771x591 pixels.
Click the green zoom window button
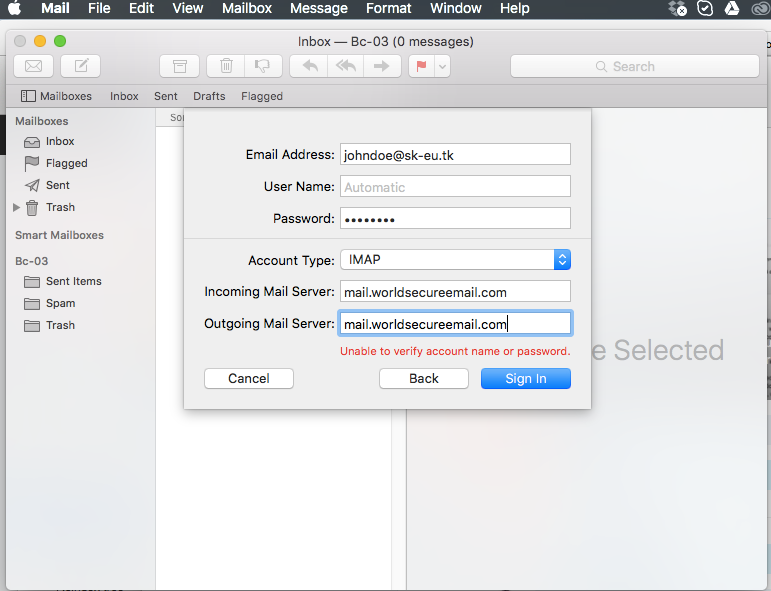pyautogui.click(x=60, y=41)
